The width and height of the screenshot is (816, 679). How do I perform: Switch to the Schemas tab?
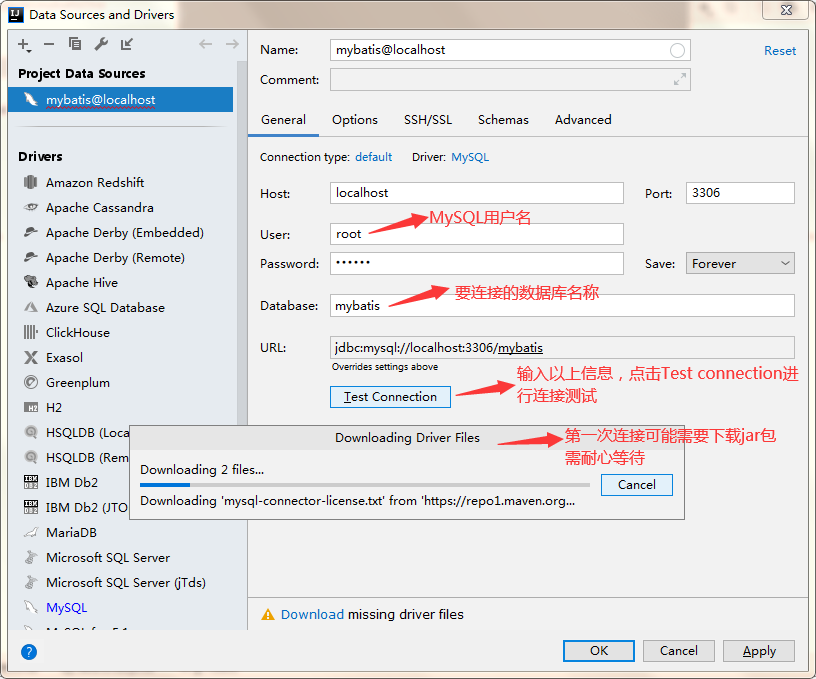pyautogui.click(x=503, y=119)
